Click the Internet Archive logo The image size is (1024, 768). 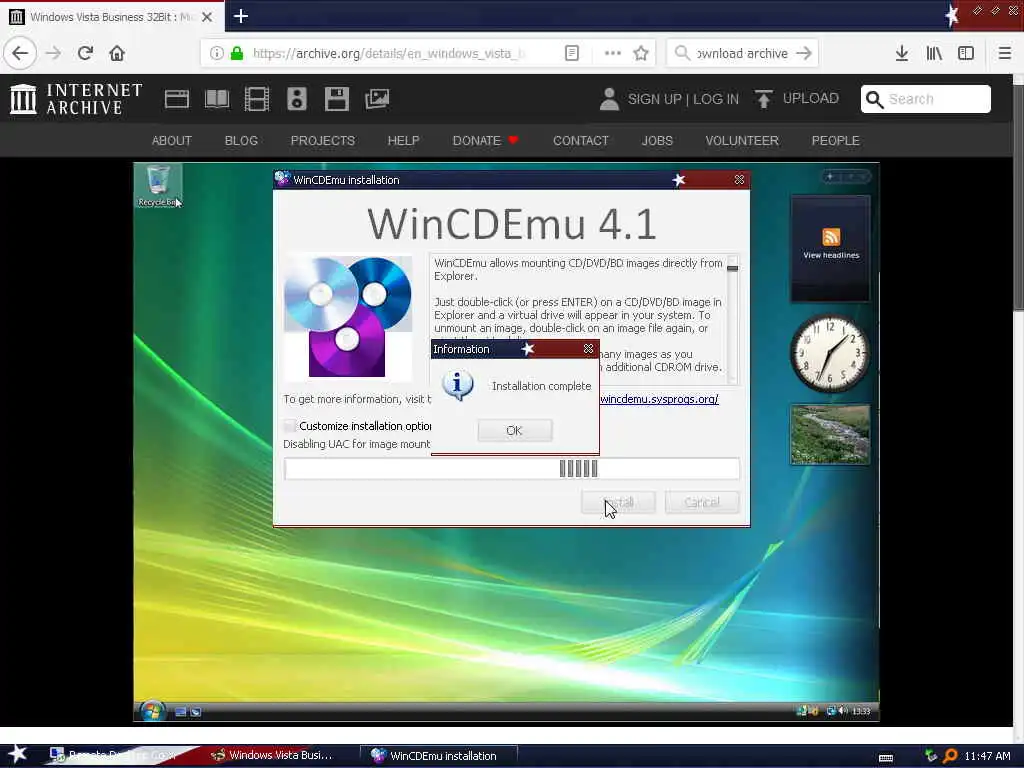click(76, 99)
